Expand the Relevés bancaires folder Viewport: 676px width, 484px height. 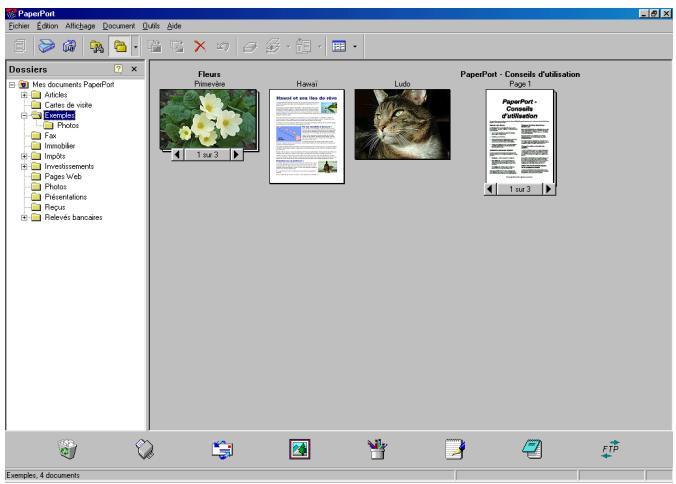tap(24, 218)
